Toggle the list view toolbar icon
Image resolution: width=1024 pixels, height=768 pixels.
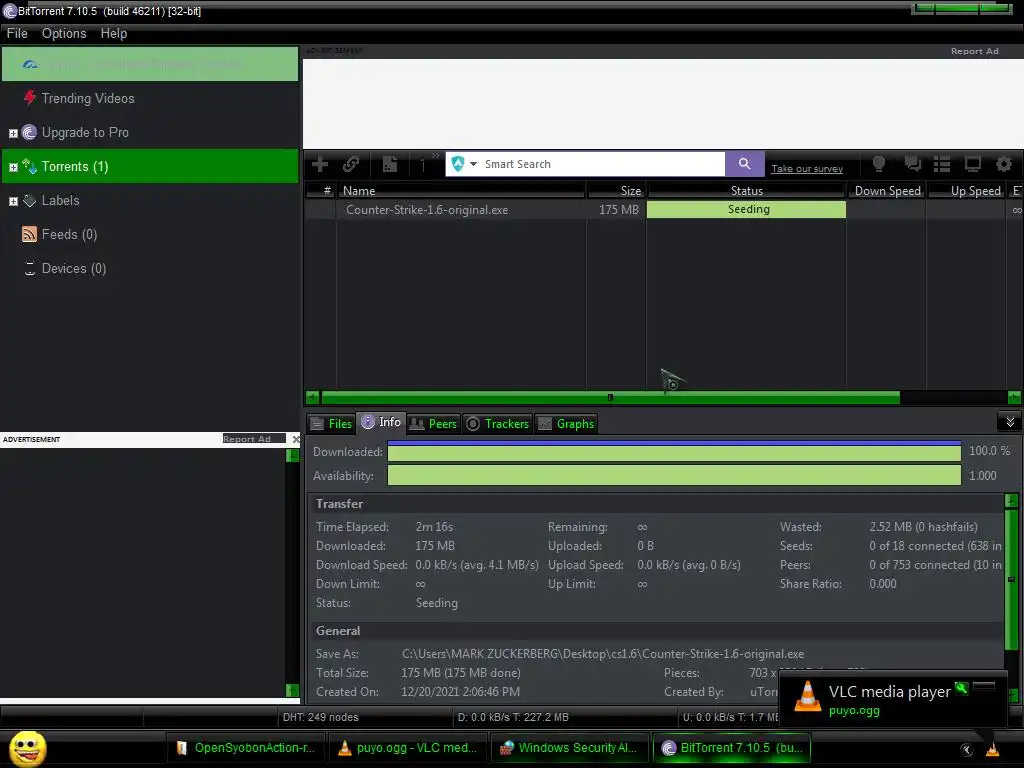pyautogui.click(x=942, y=164)
